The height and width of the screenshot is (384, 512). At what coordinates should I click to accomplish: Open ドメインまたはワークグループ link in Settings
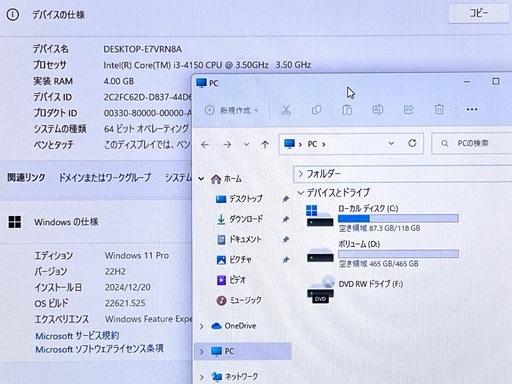pyautogui.click(x=105, y=177)
